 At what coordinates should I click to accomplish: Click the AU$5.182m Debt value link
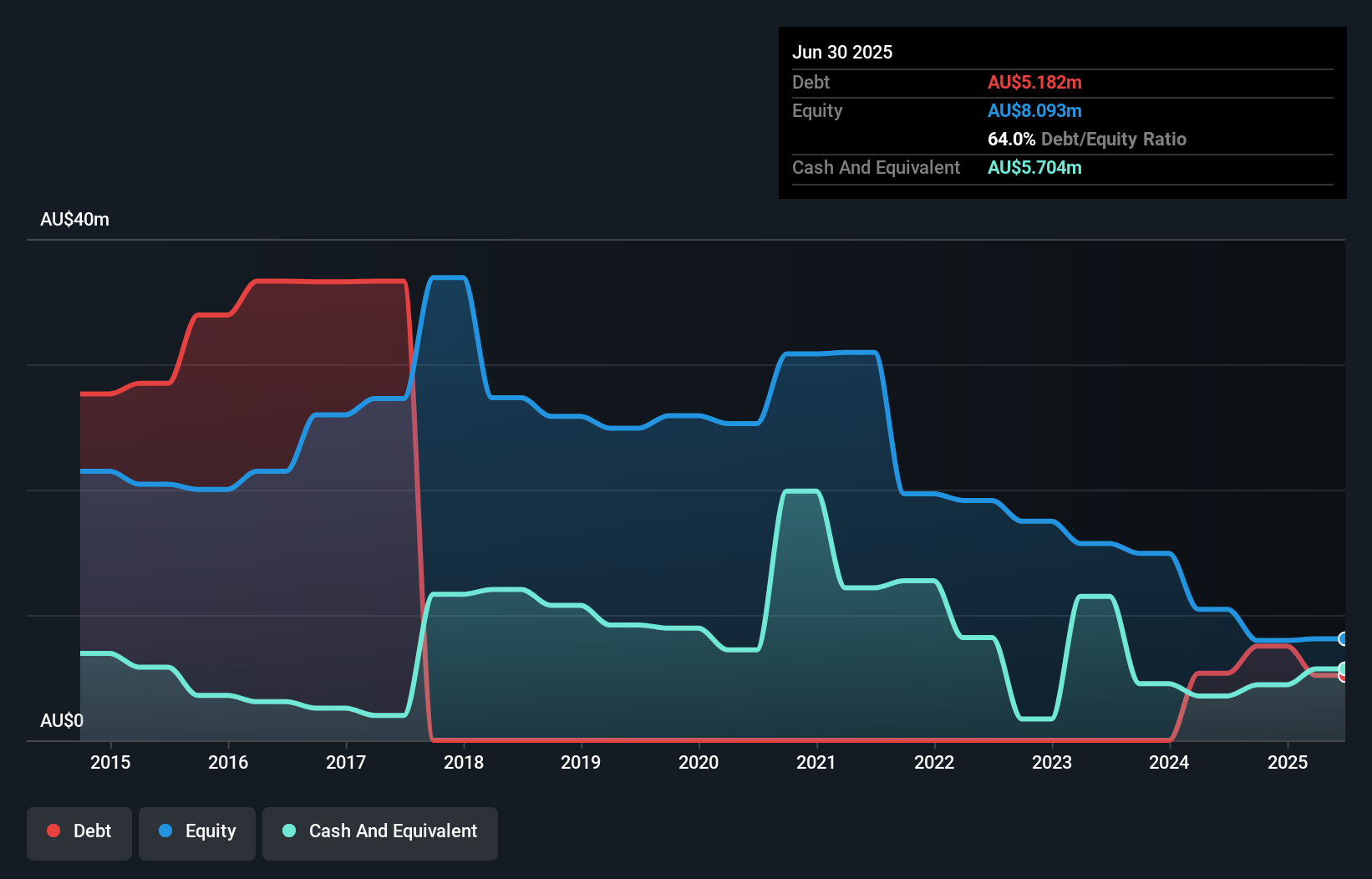1034,82
